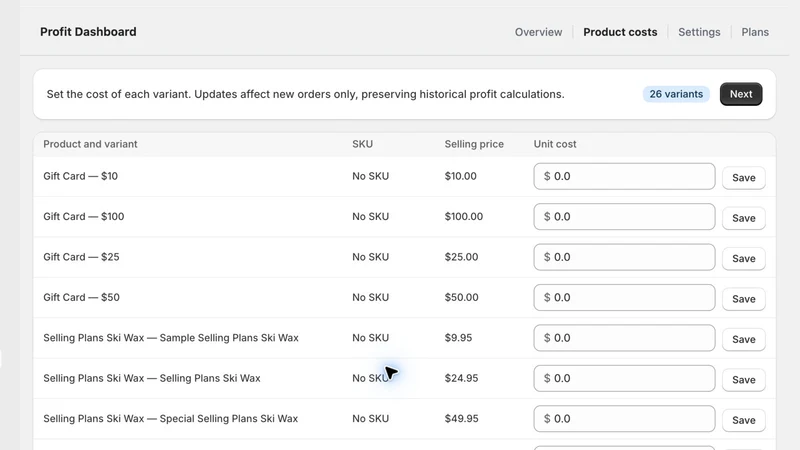Save cost for Sample Selling Plans Ski Wax
The width and height of the screenshot is (800, 450).
tap(743, 339)
